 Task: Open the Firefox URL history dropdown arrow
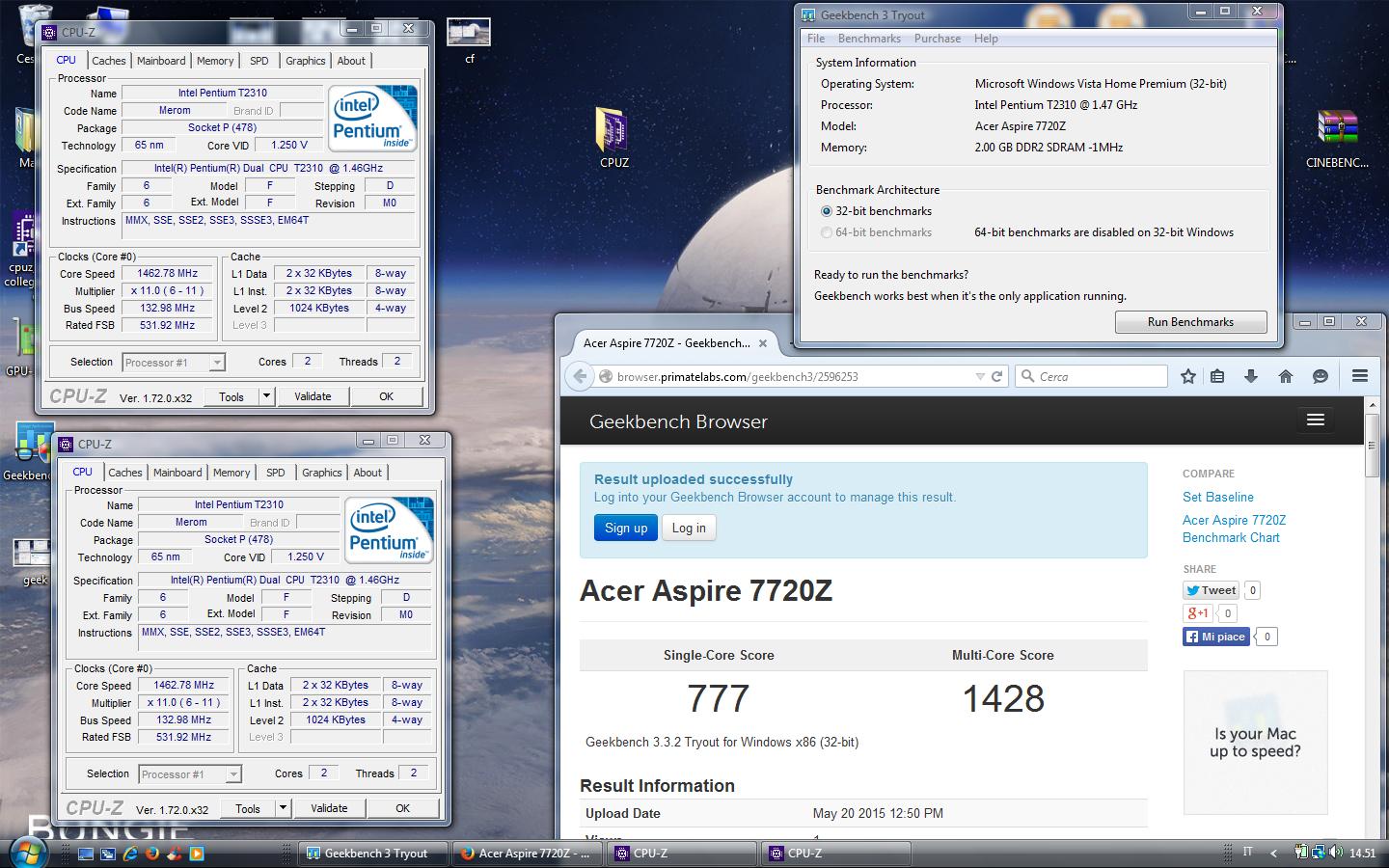pos(980,376)
